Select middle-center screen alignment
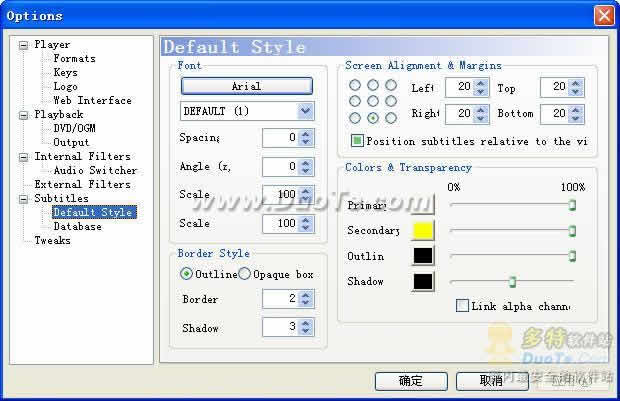The image size is (620, 401). click(373, 101)
